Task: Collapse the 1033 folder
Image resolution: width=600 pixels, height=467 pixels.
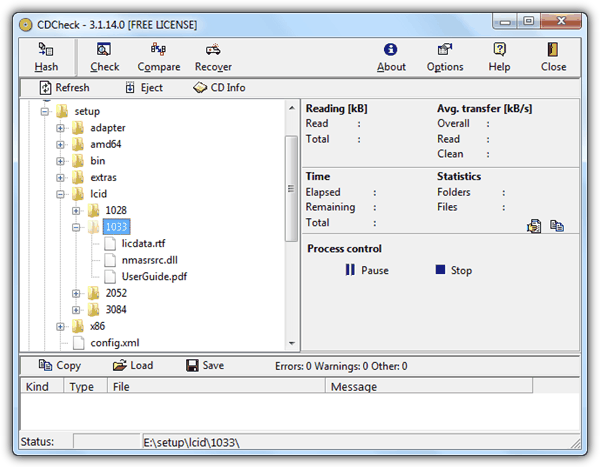Action: click(76, 227)
